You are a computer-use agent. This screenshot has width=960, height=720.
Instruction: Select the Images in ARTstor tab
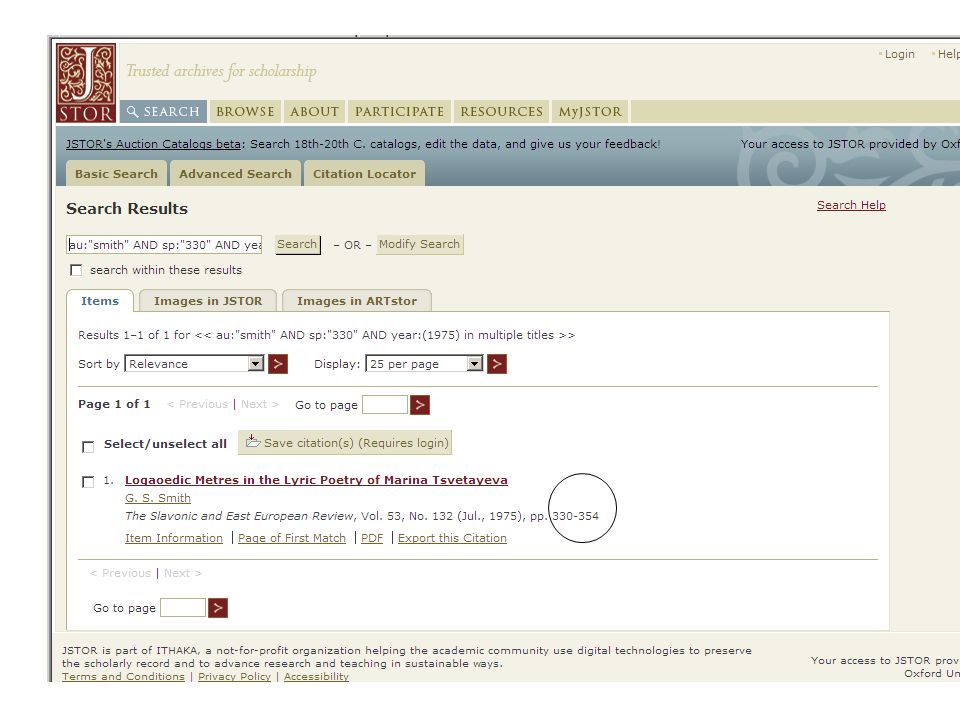coord(357,301)
